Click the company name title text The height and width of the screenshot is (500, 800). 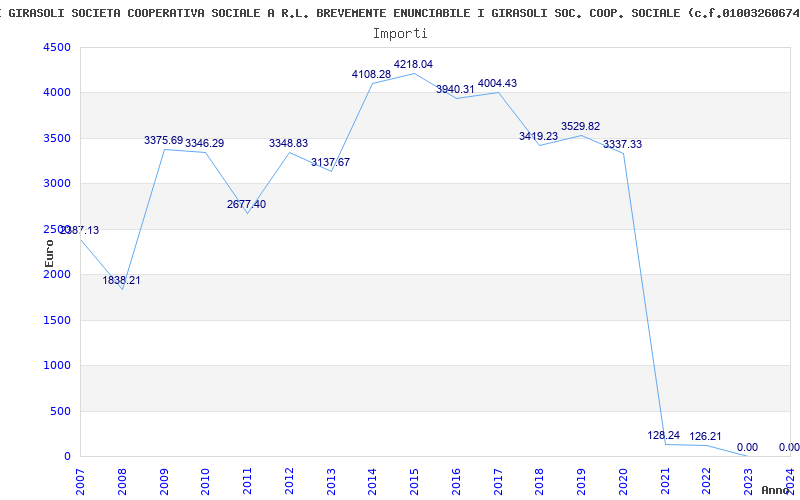400,13
